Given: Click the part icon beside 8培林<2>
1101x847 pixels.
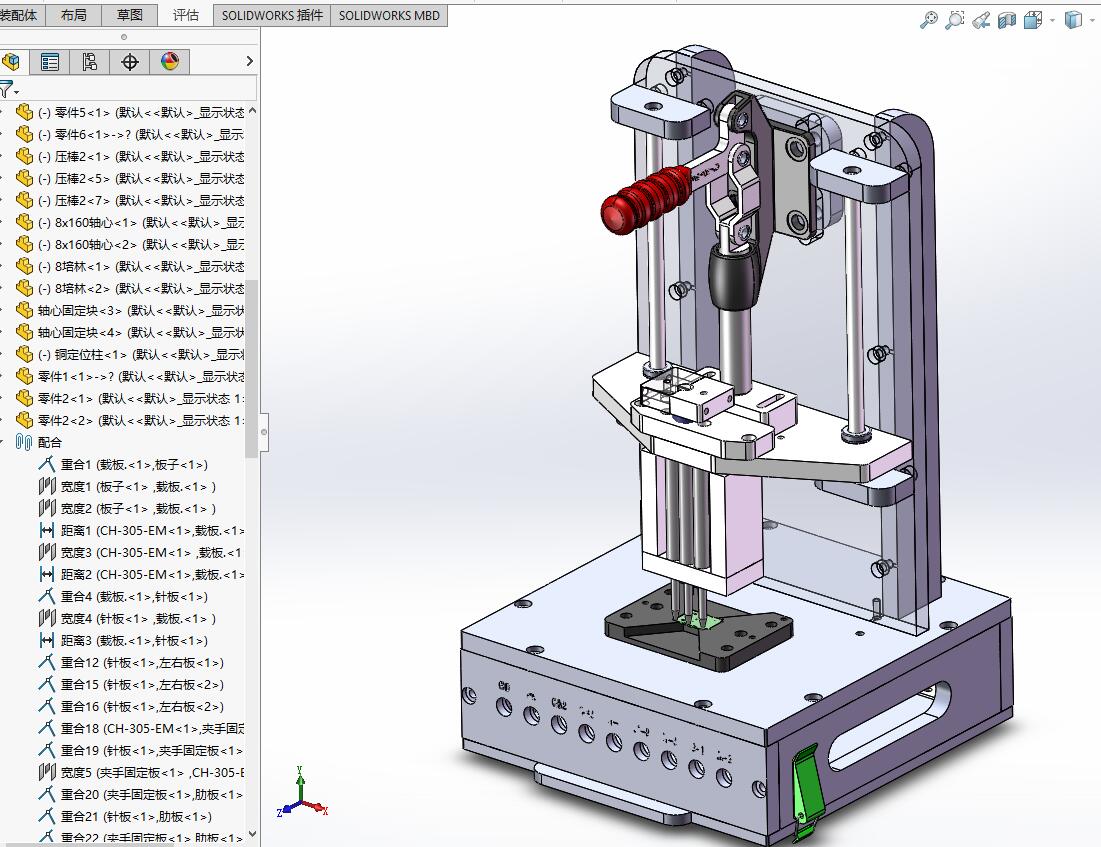Looking at the screenshot, I should pos(25,288).
